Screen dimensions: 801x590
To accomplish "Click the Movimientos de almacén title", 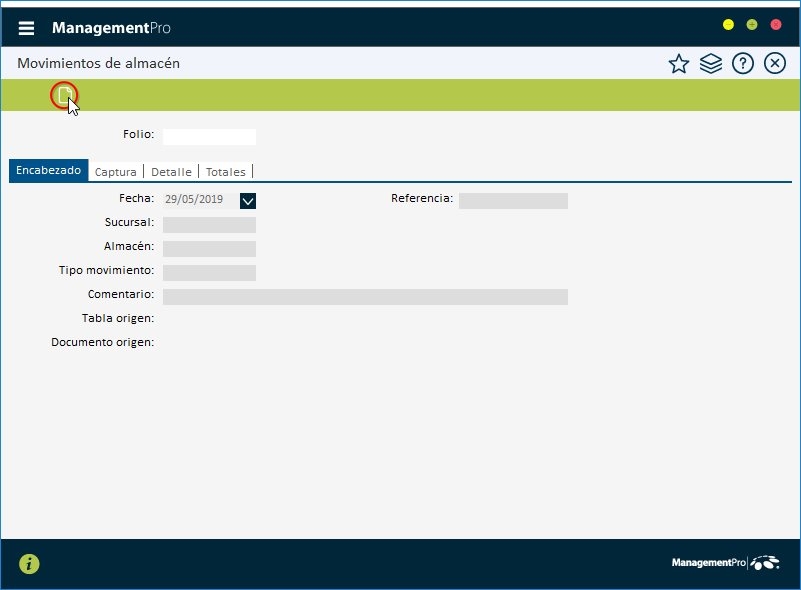I will (x=99, y=63).
